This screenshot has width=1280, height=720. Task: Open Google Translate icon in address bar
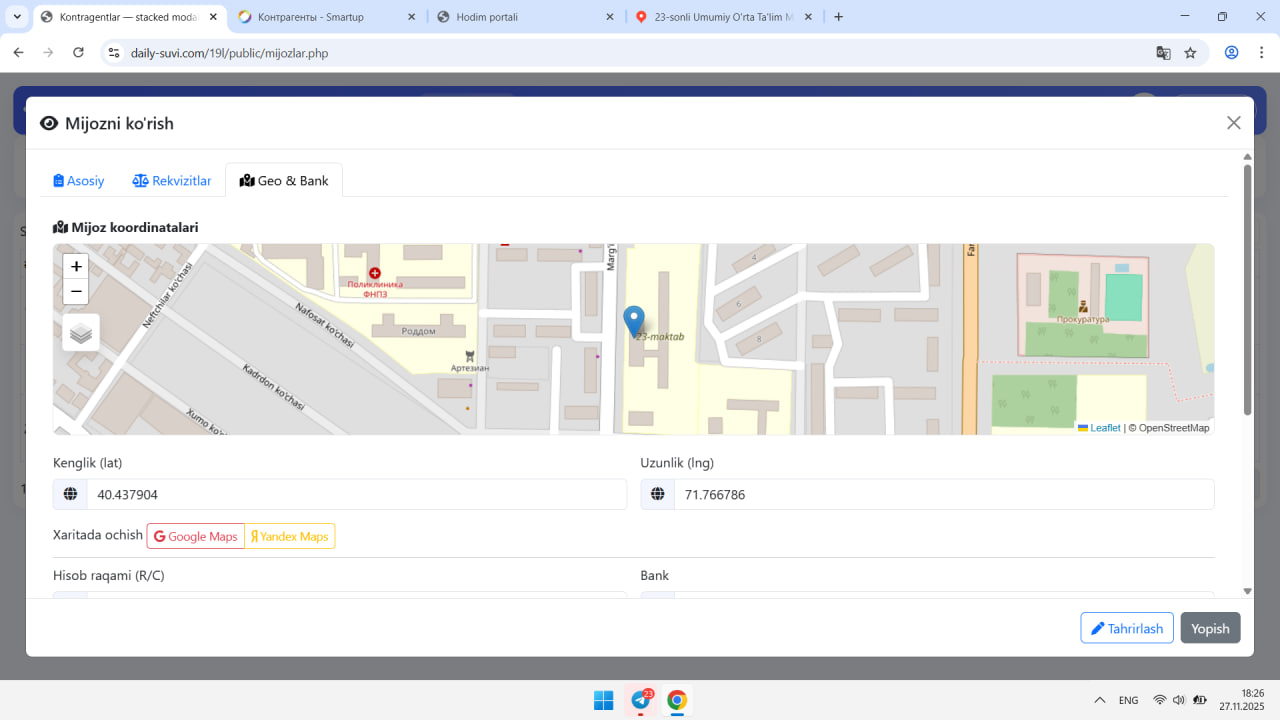click(x=1163, y=53)
